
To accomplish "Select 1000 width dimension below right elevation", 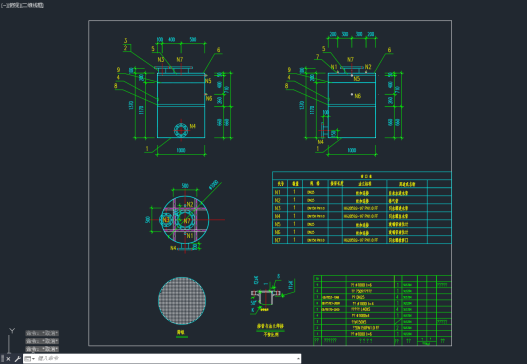I will tap(352, 150).
